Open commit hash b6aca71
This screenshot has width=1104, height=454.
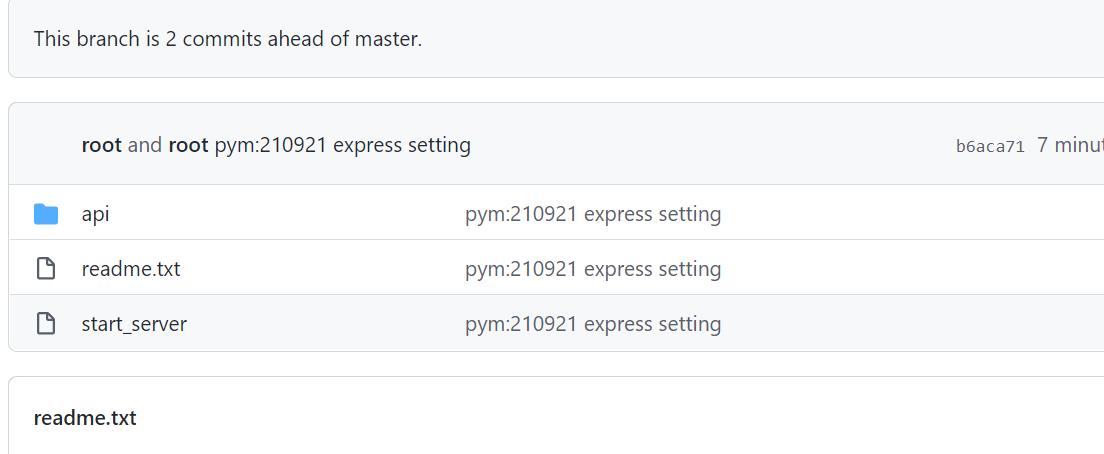pos(990,146)
